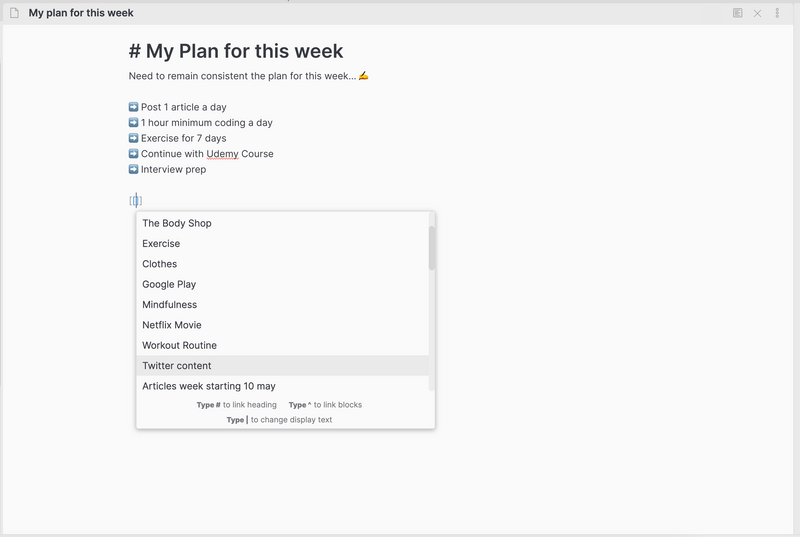Close the pane with the X icon
This screenshot has width=800, height=537.
coord(757,13)
